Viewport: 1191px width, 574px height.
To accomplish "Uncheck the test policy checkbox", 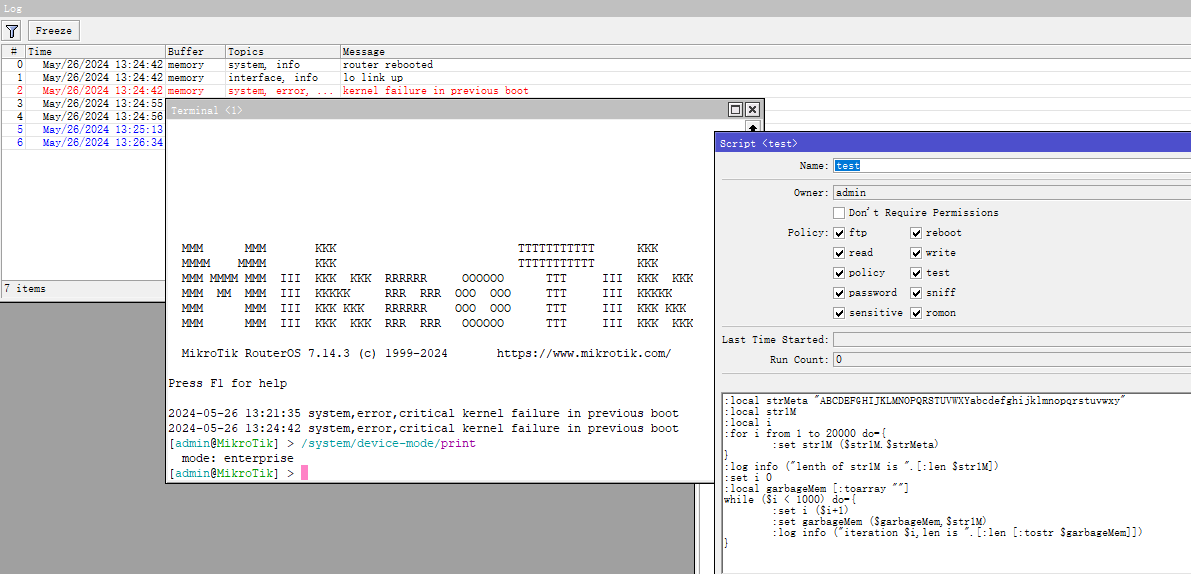I will coord(916,273).
